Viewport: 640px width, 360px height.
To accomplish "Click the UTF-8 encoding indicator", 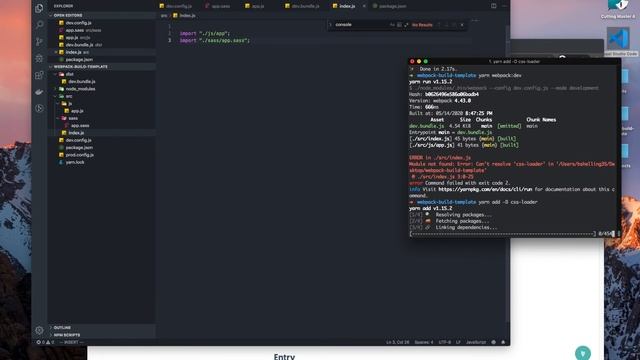I will pos(444,342).
